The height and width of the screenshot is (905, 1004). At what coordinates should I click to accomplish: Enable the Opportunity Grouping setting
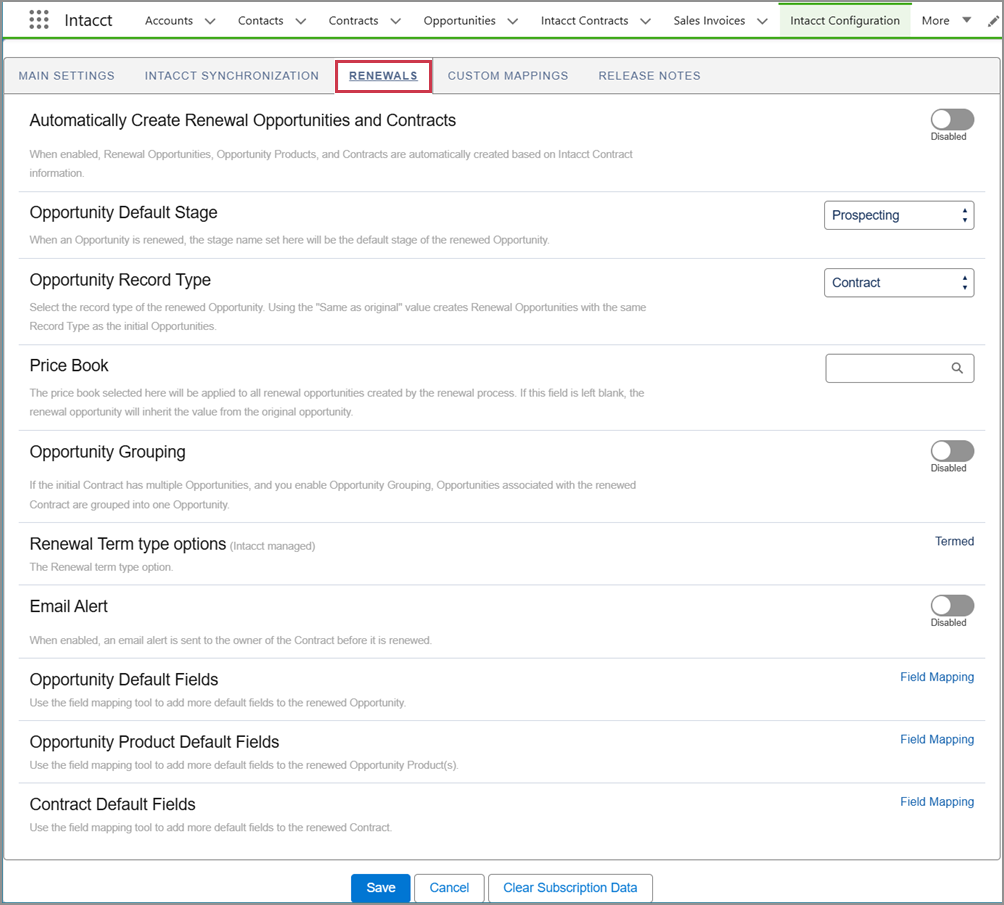tap(950, 452)
